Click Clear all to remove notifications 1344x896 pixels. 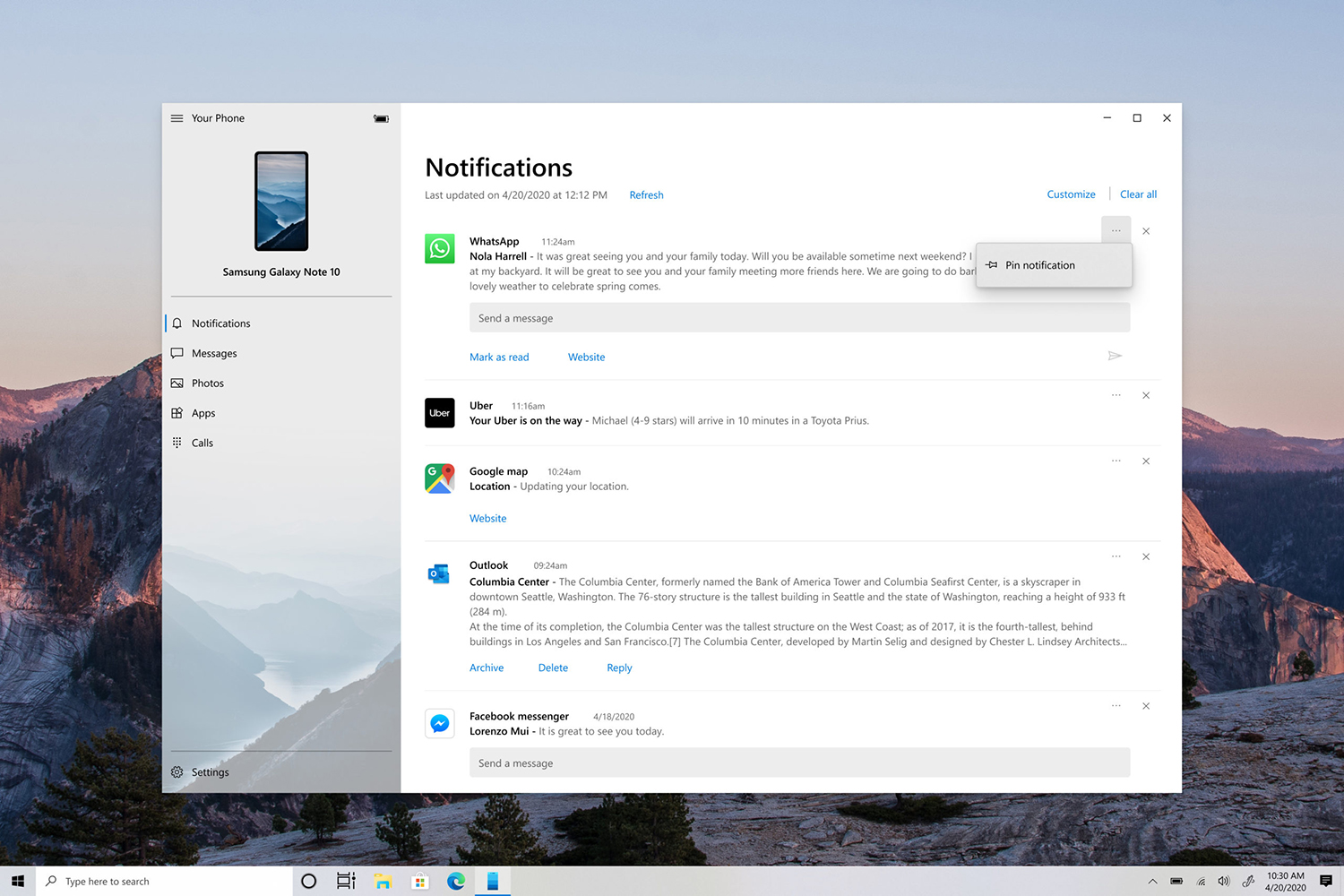1138,194
